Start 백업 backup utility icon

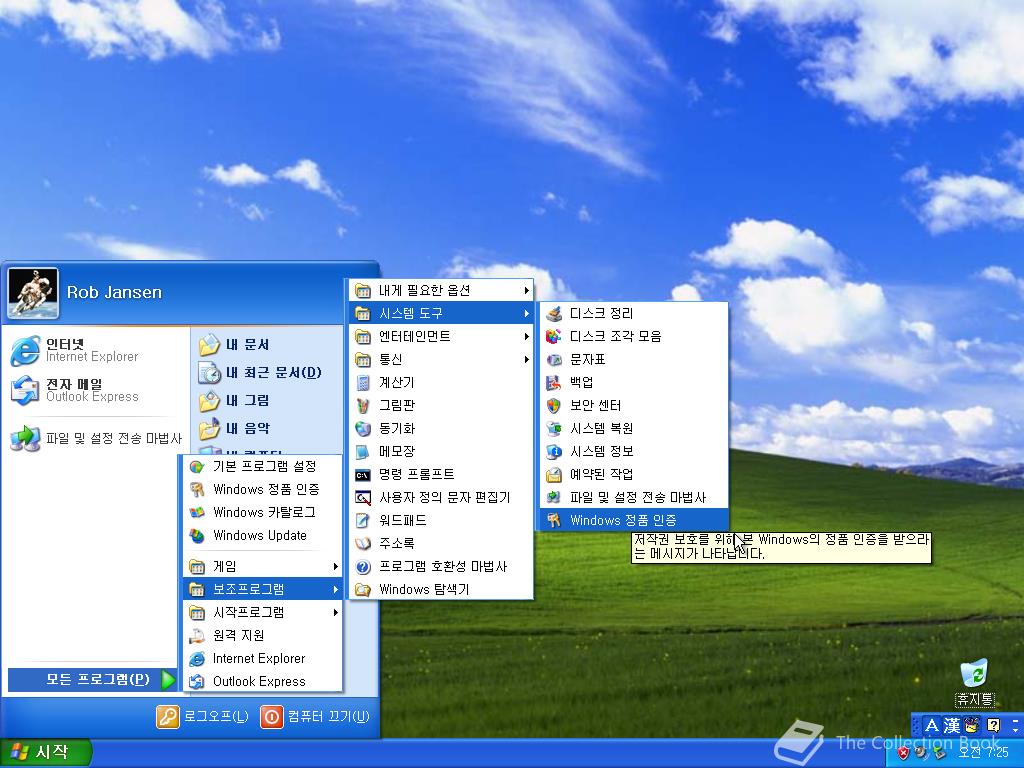pyautogui.click(x=554, y=383)
